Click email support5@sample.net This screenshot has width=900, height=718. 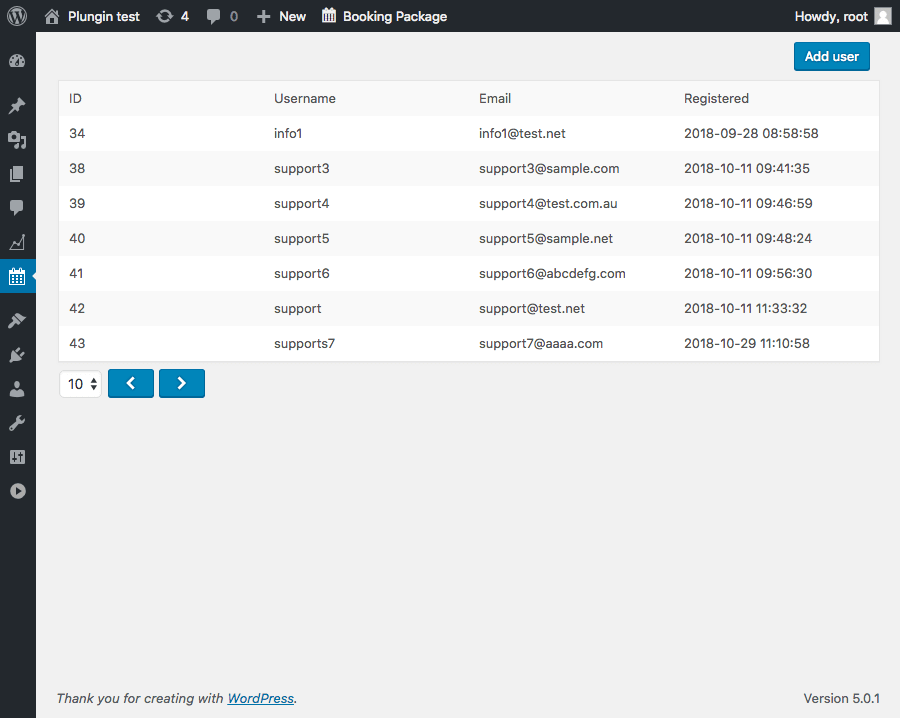pyautogui.click(x=546, y=239)
